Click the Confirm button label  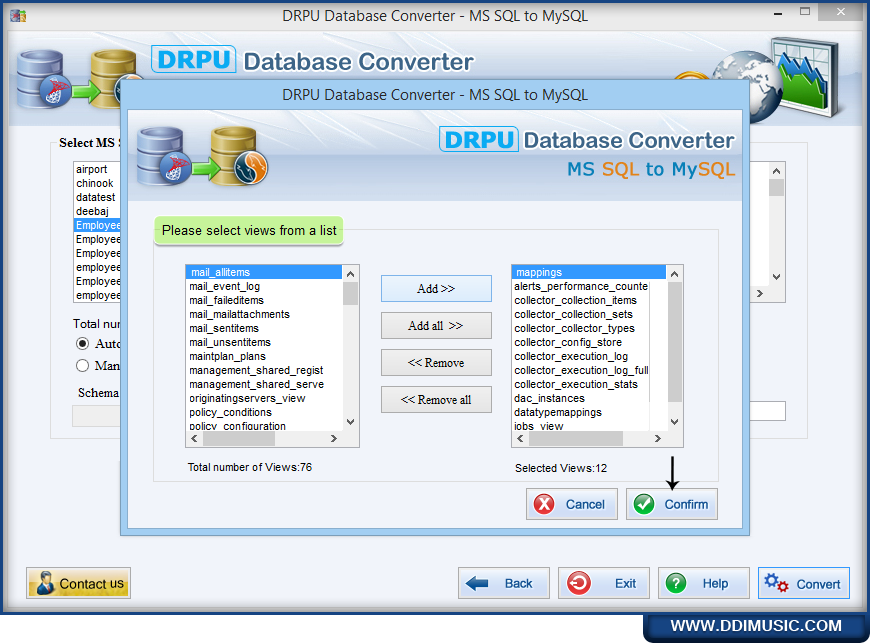click(x=686, y=504)
